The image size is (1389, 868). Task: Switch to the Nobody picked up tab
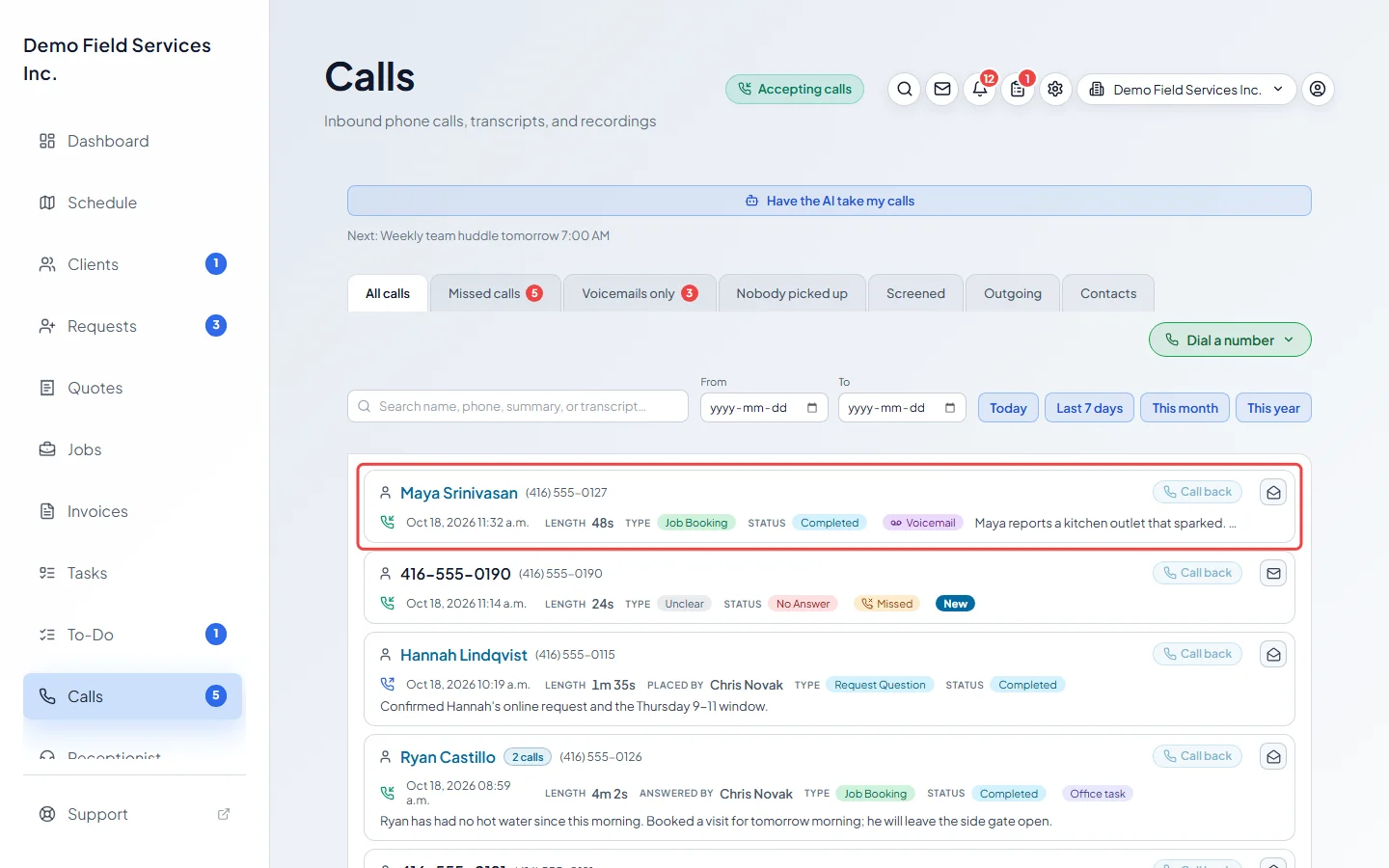click(x=792, y=293)
